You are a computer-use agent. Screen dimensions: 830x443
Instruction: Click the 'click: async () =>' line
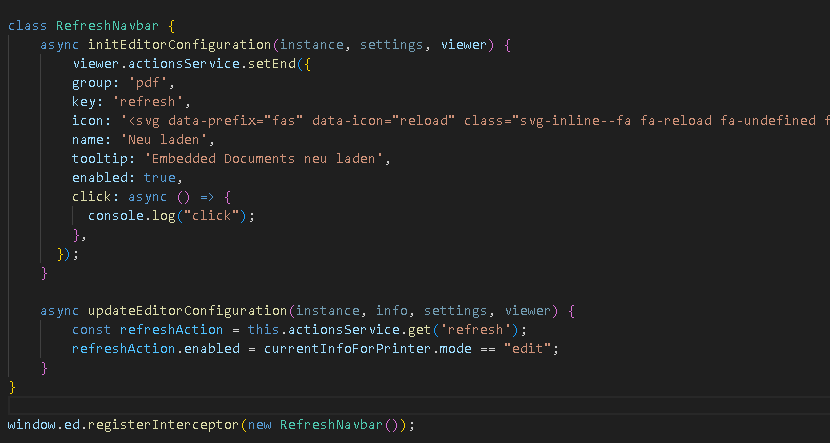point(151,197)
